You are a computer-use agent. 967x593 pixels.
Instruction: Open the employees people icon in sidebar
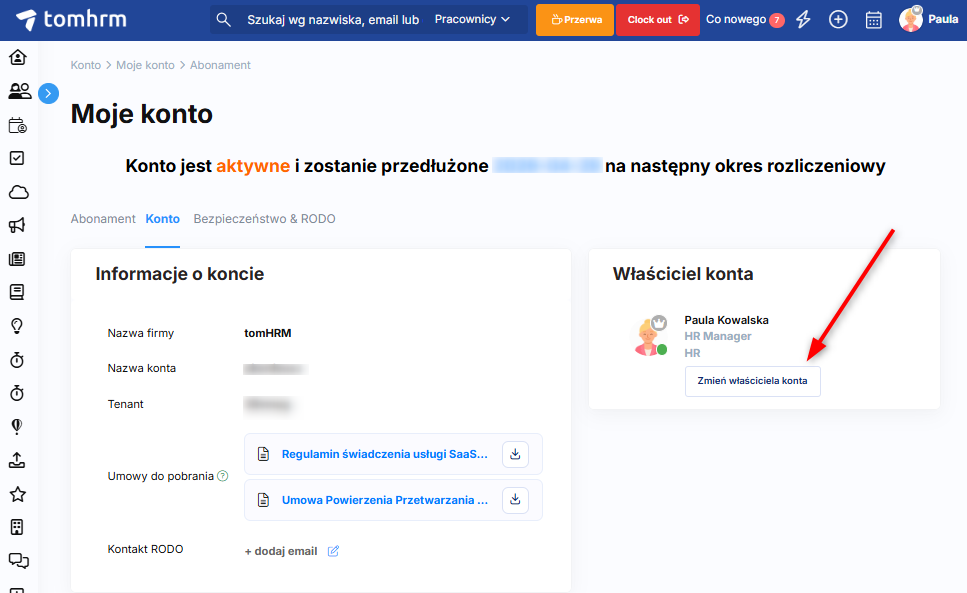(x=18, y=91)
